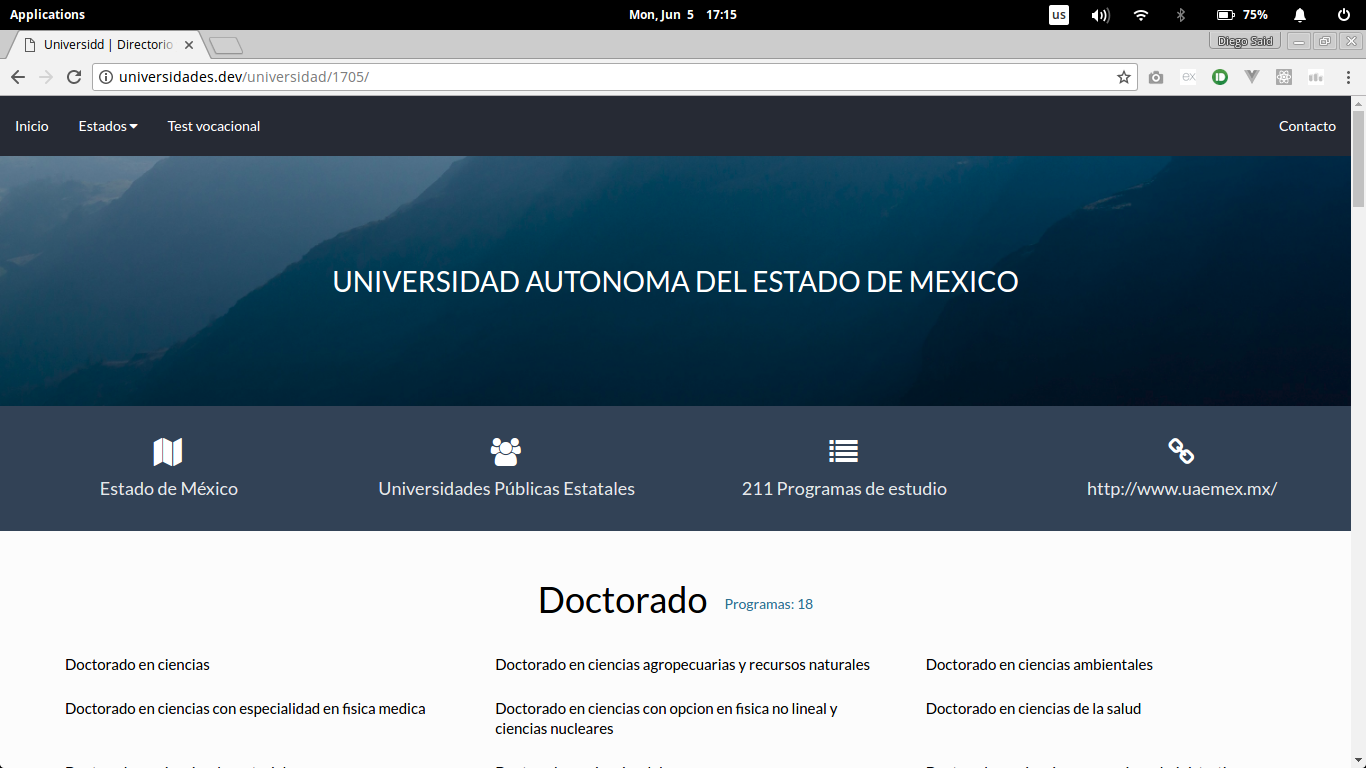Close the Universidd browser tab
Viewport: 1366px width, 768px height.
(189, 45)
